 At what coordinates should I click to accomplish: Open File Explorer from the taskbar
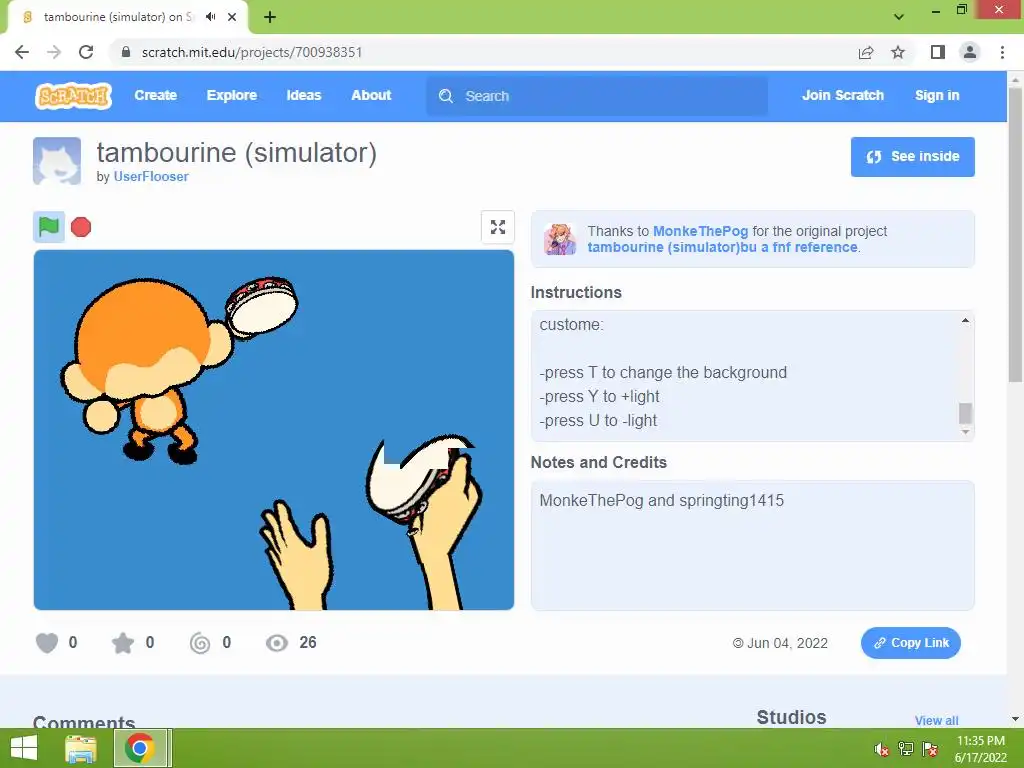point(81,748)
